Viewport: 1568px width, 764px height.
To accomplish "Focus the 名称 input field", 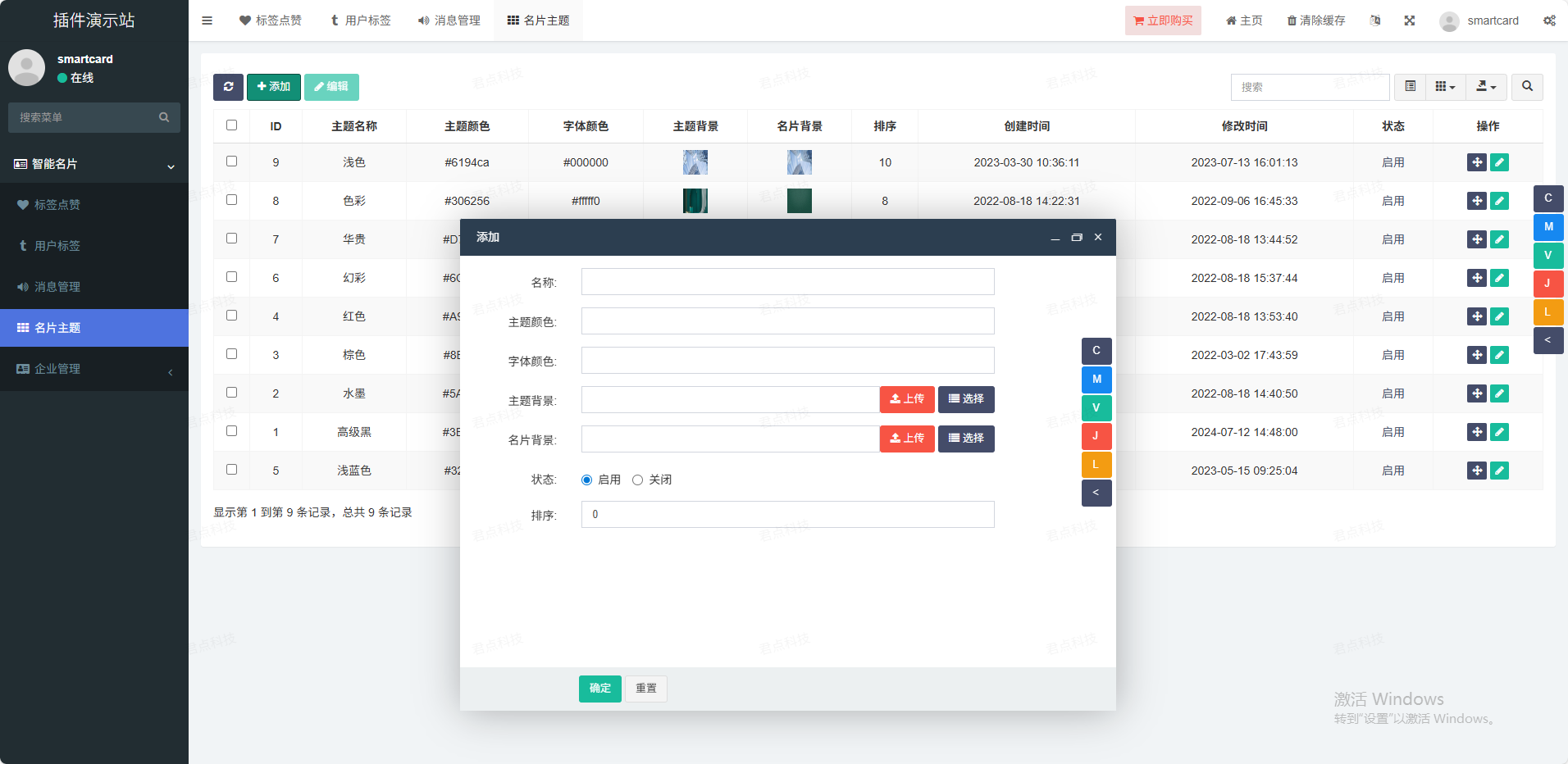I will click(x=787, y=282).
